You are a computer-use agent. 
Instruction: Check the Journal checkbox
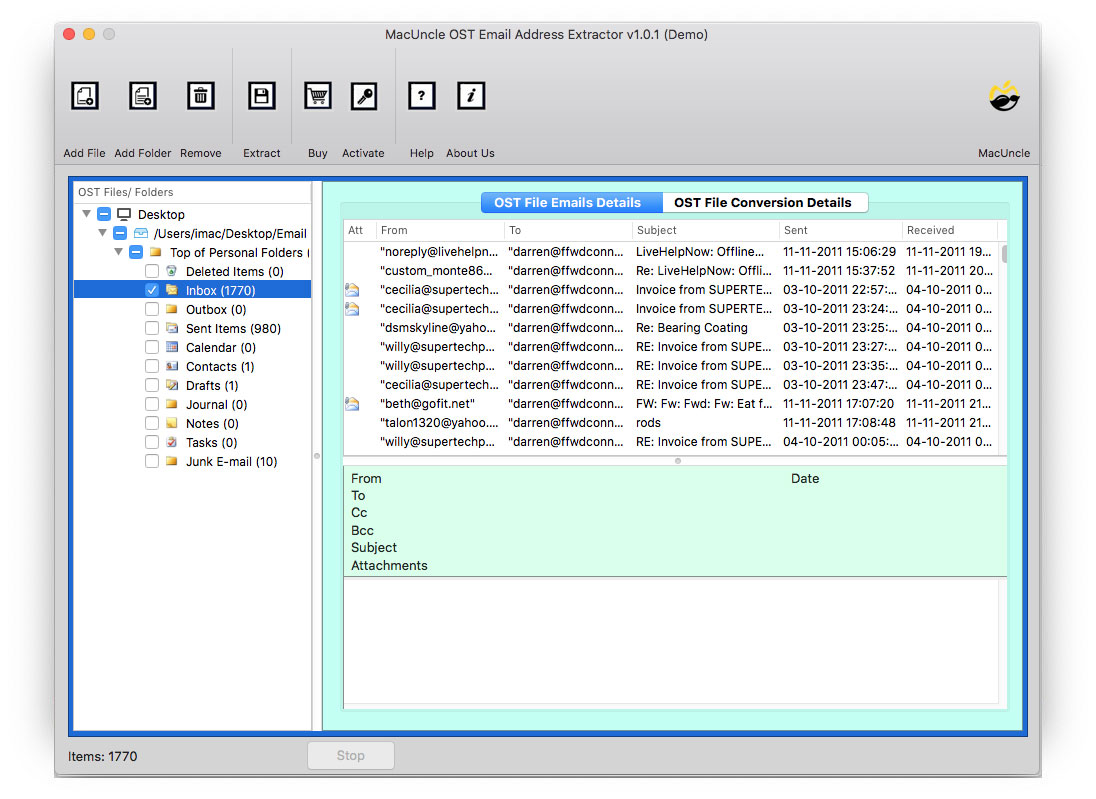[x=152, y=404]
